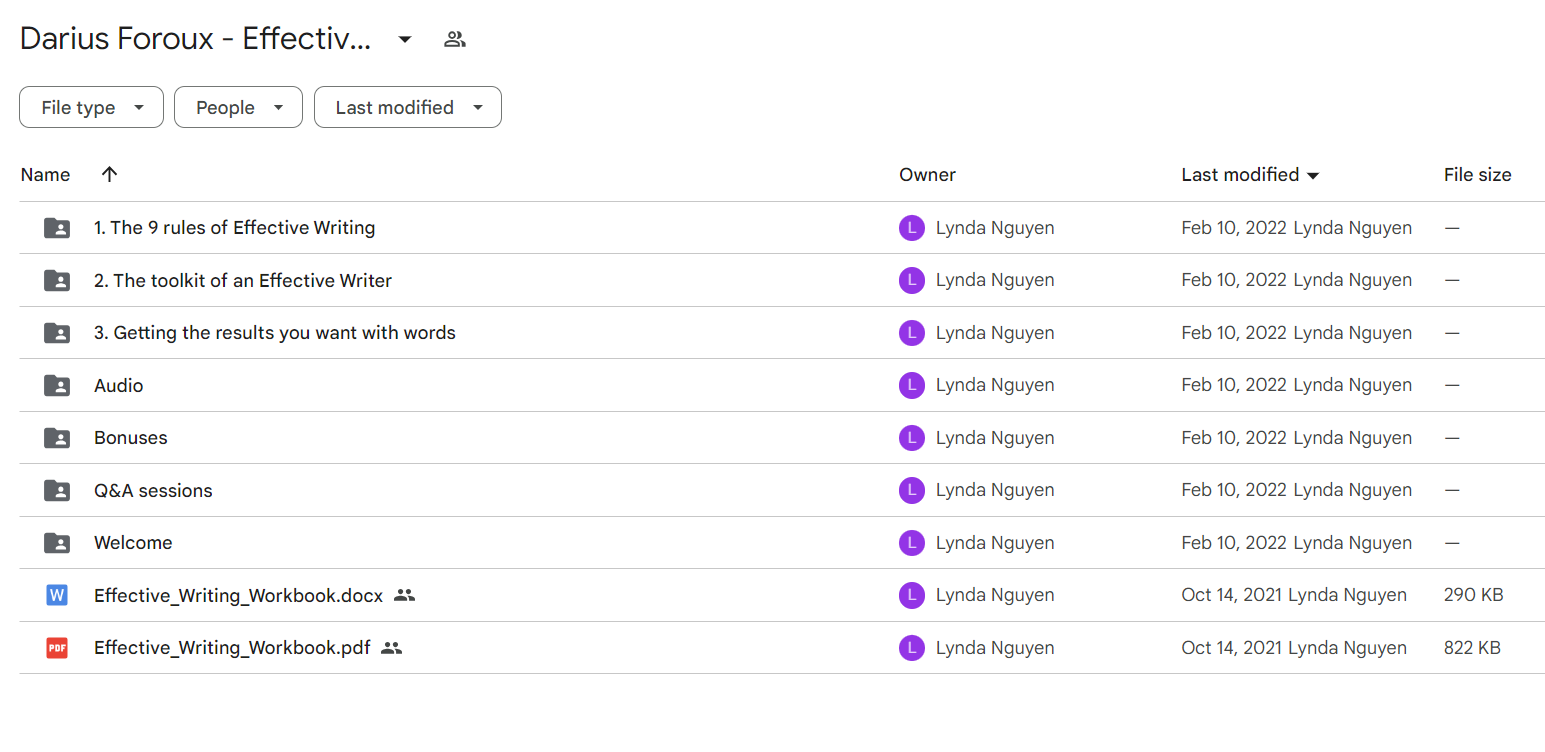
Task: Click folder icon for 3. Getting the results
Action: [x=57, y=333]
